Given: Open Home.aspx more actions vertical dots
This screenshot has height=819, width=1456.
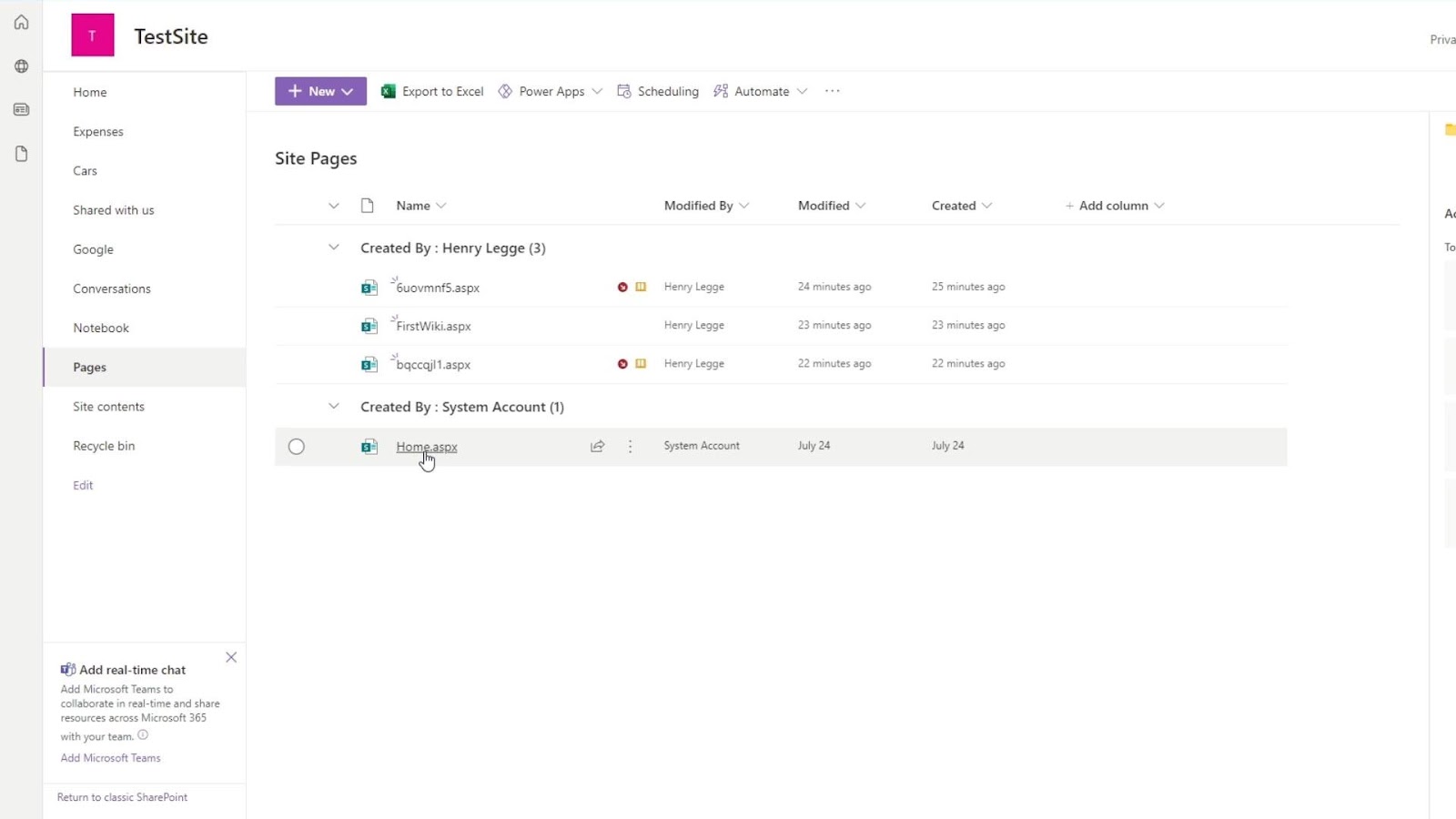Looking at the screenshot, I should [x=630, y=446].
